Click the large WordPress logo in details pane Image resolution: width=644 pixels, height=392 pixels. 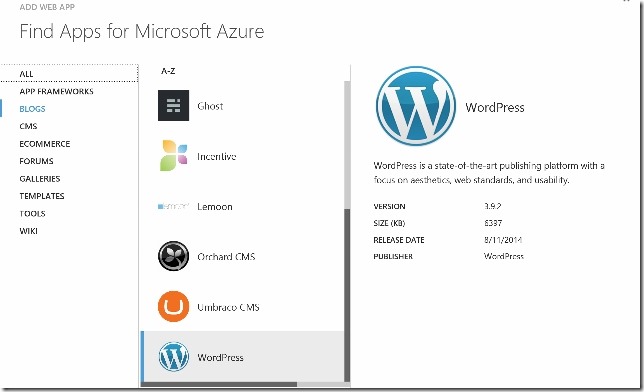[x=416, y=106]
